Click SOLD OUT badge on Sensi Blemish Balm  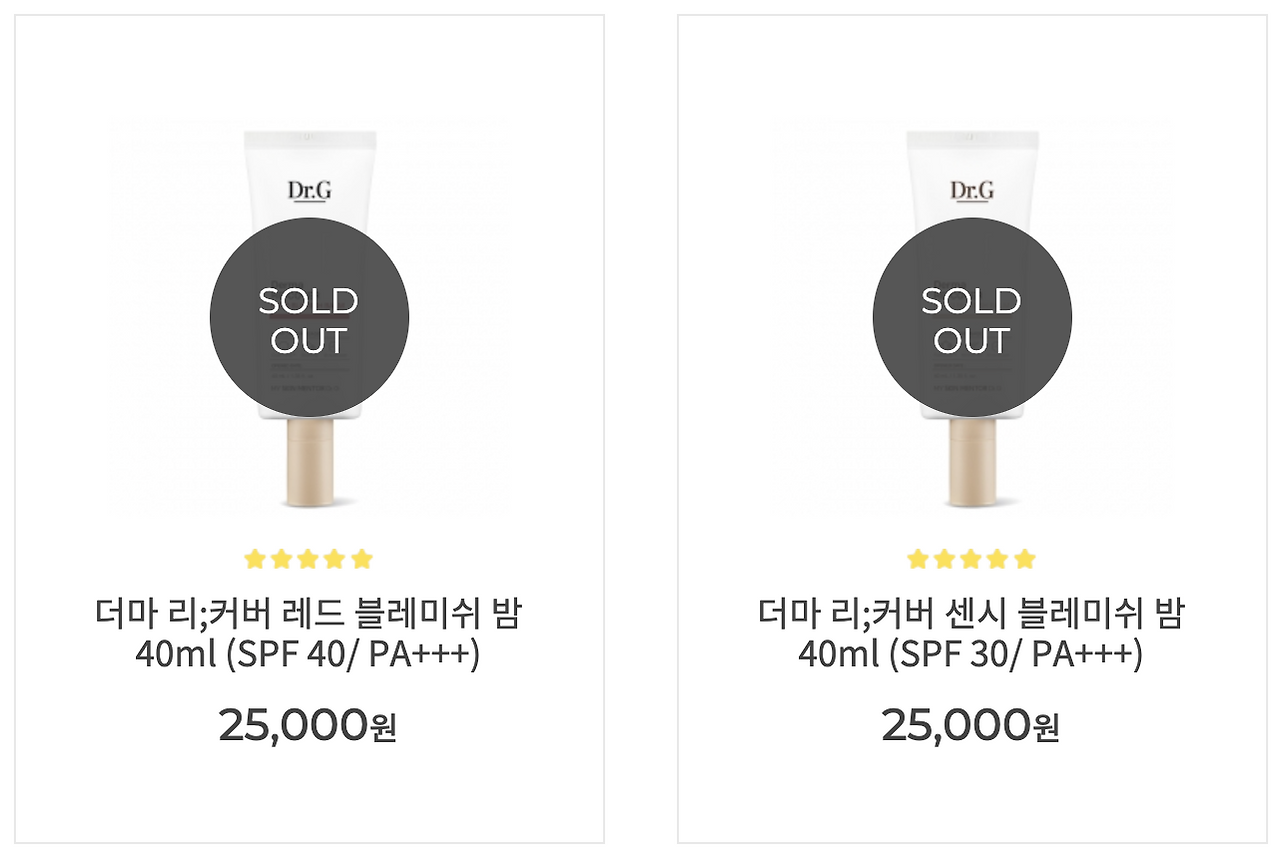pos(972,318)
